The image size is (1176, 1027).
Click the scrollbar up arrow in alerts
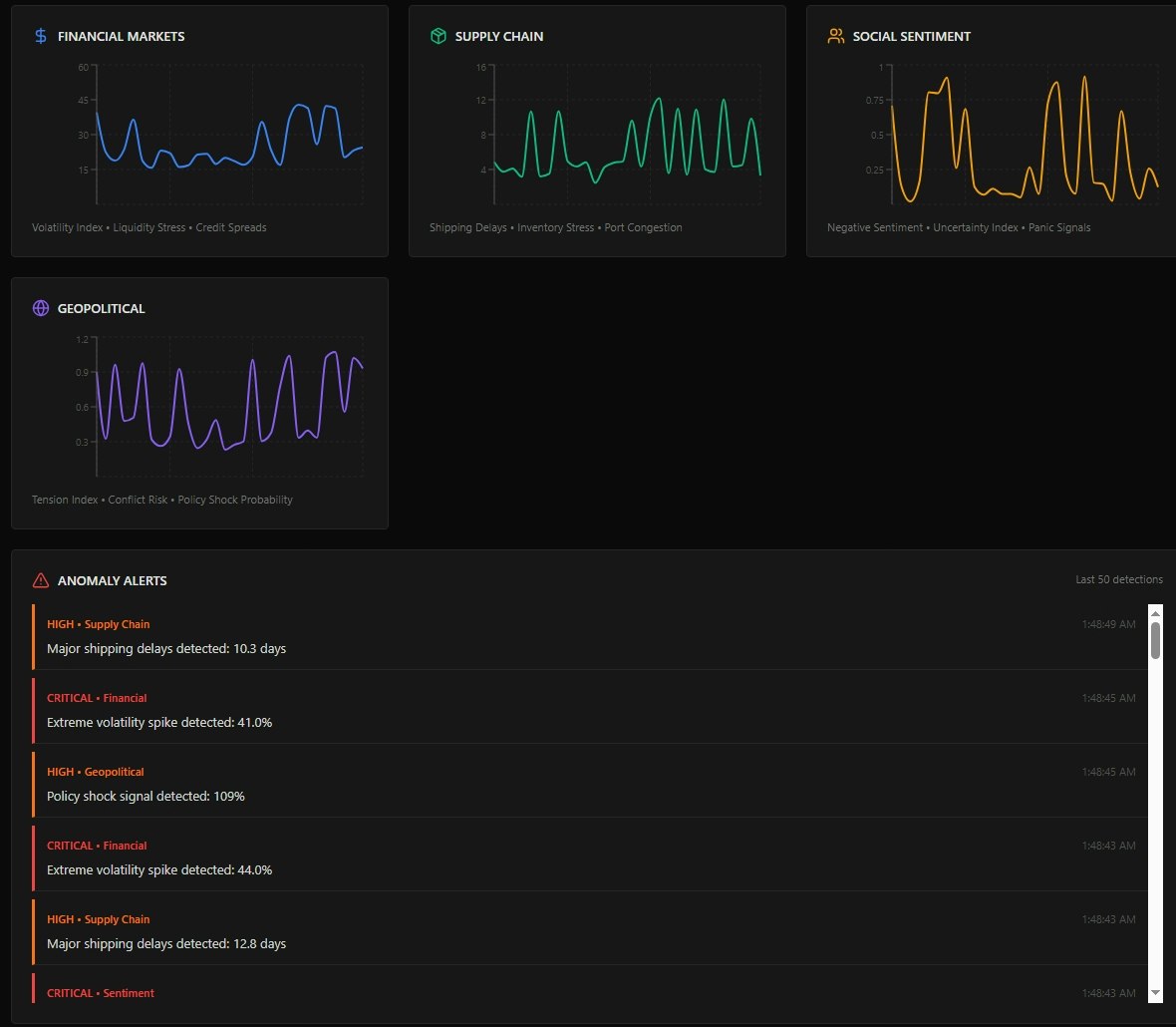pos(1155,613)
